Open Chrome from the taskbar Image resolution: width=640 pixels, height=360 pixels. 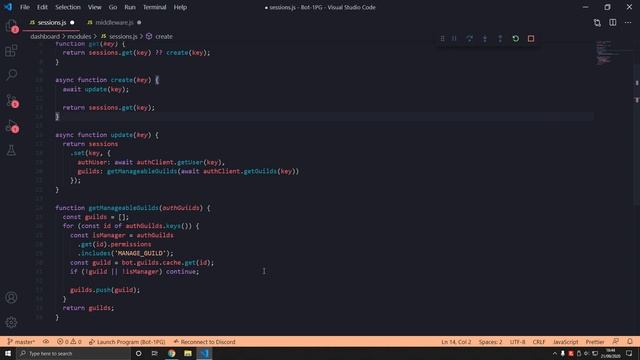coord(171,353)
